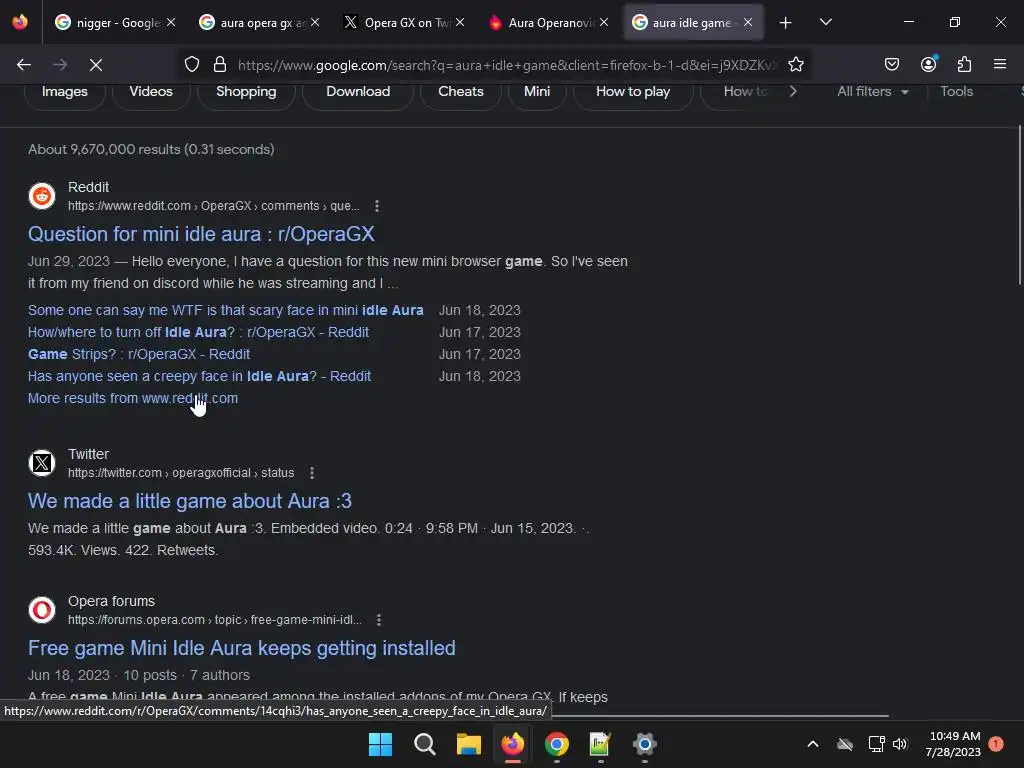Open Google Chrome from the taskbar
The image size is (1024, 768).
point(556,744)
